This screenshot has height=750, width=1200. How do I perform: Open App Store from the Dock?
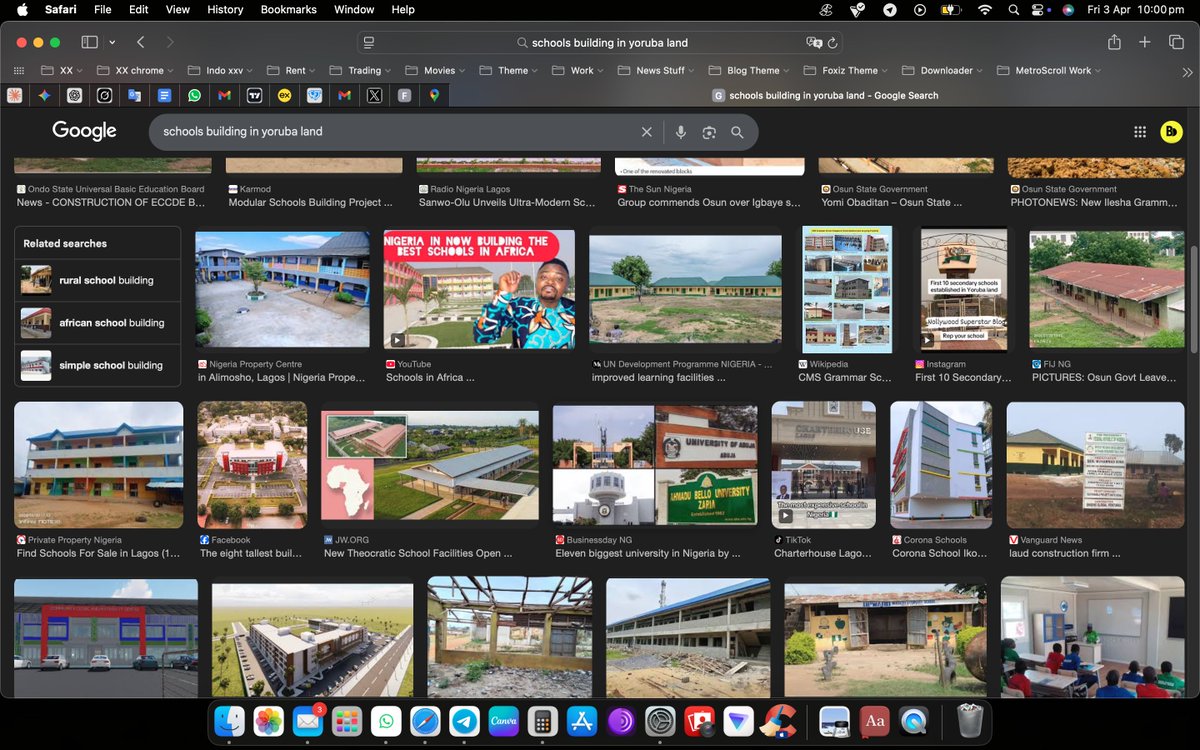(582, 720)
